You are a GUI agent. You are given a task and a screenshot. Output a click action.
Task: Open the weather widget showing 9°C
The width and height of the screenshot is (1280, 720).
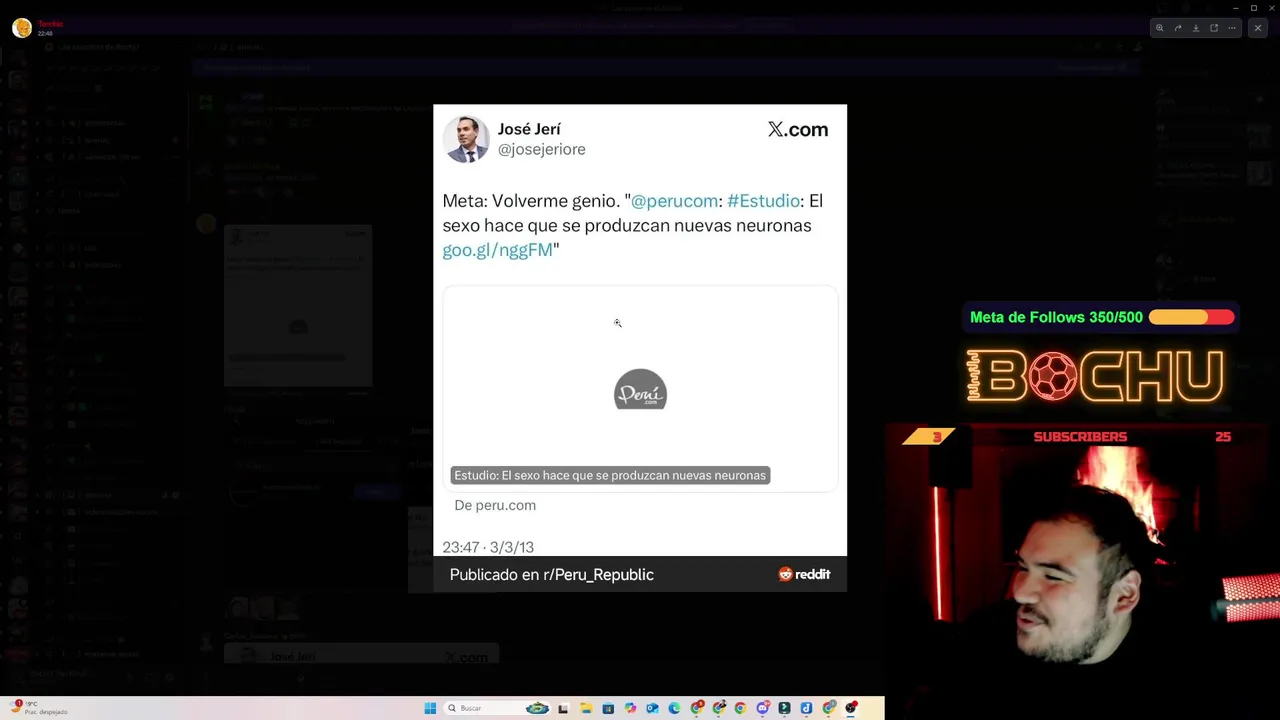point(40,707)
